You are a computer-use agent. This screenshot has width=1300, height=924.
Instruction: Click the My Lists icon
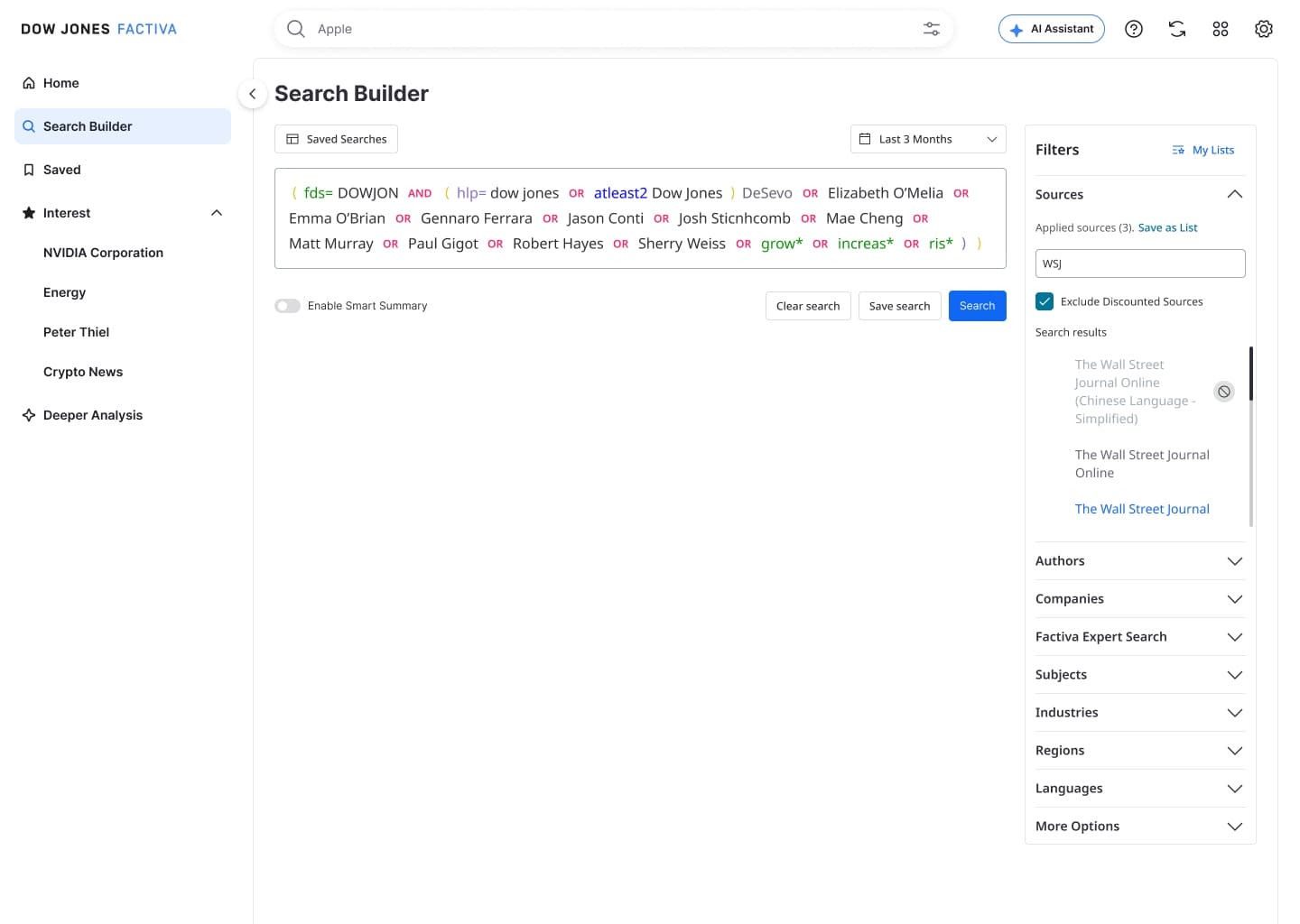coord(1178,150)
